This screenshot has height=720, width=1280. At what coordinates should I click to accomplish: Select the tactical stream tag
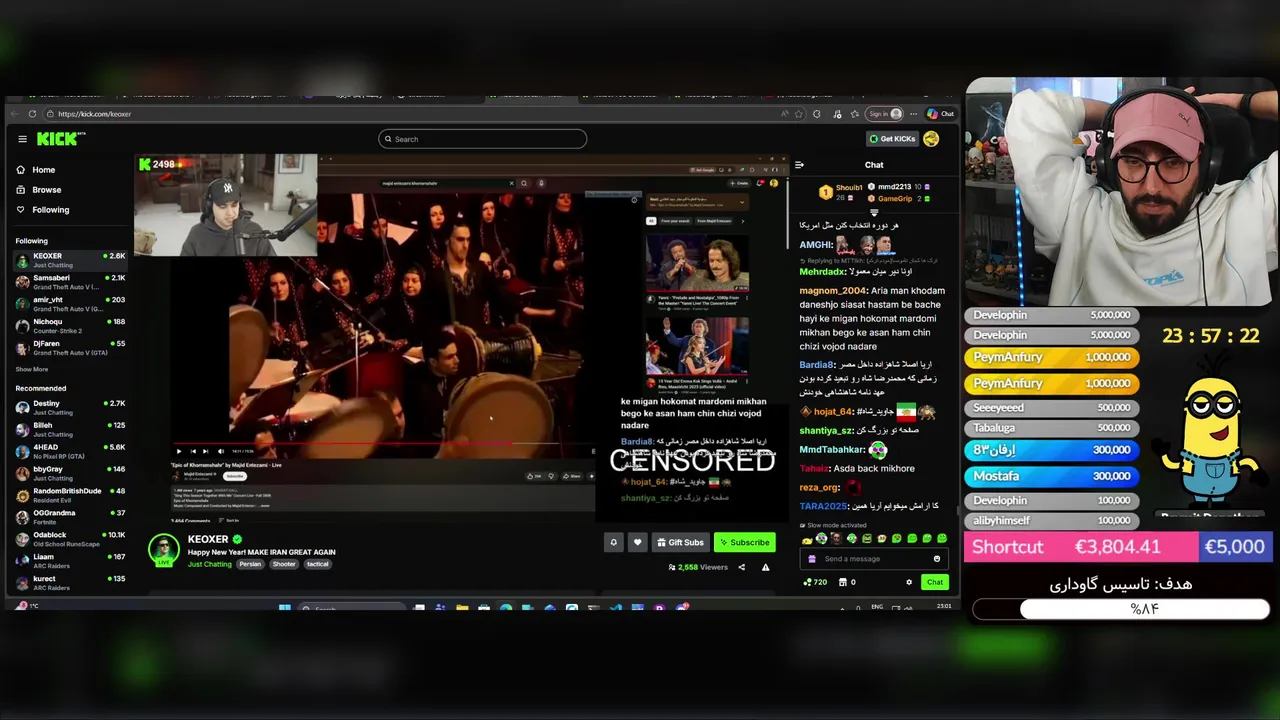point(317,564)
